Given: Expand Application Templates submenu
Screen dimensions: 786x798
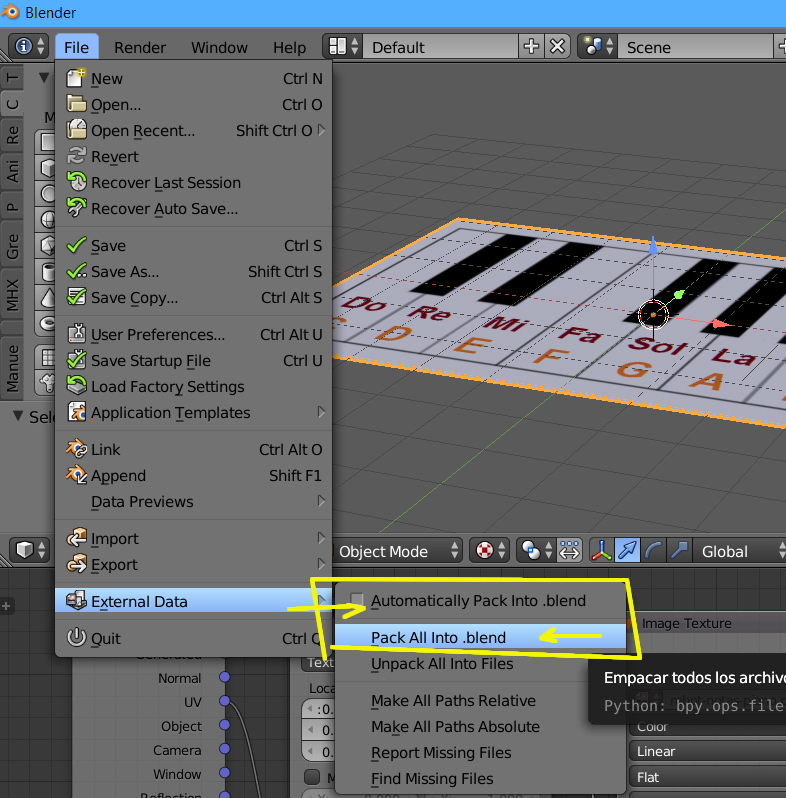Looking at the screenshot, I should (194, 413).
